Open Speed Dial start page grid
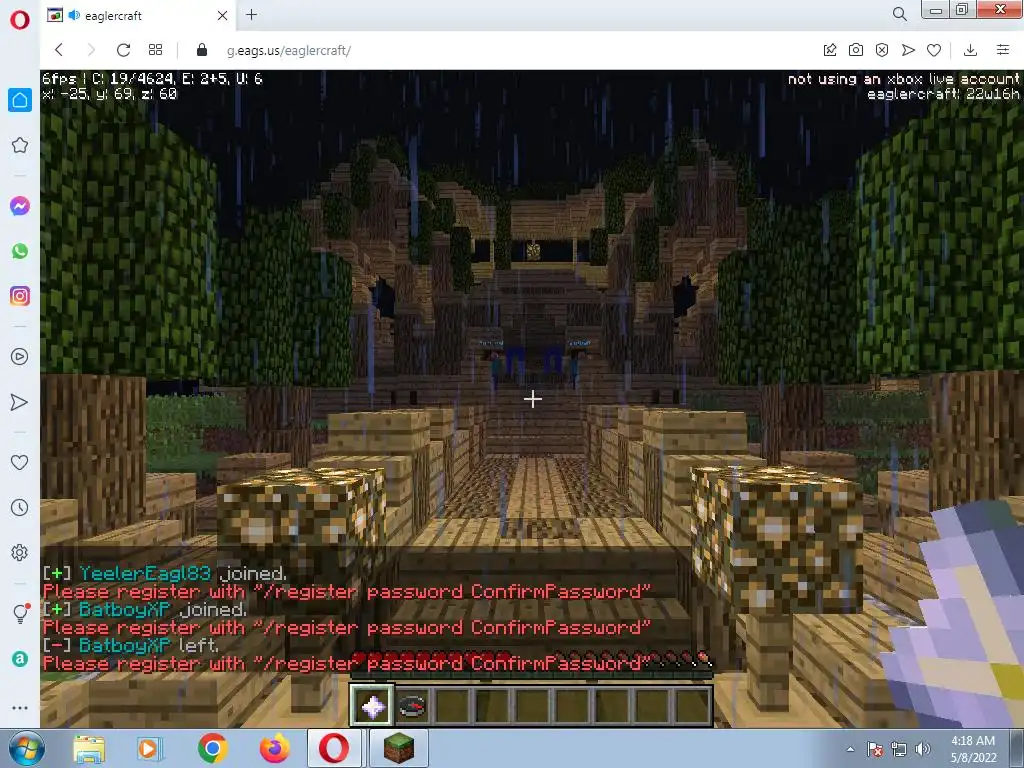 (x=155, y=50)
